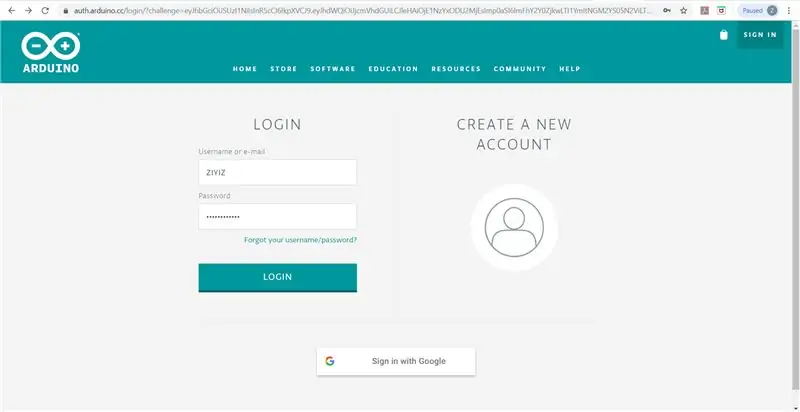Click the browser forward arrow
The height and width of the screenshot is (412, 800).
[28, 10]
